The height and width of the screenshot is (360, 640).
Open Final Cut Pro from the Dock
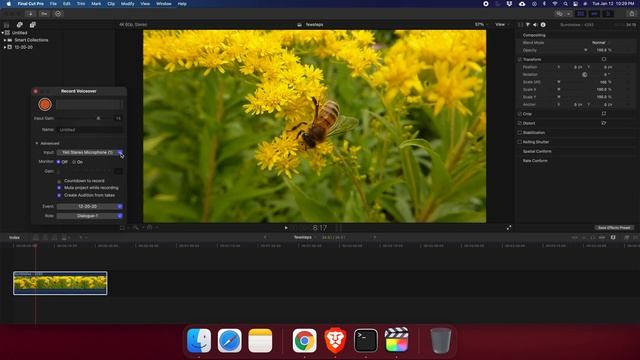(396, 340)
